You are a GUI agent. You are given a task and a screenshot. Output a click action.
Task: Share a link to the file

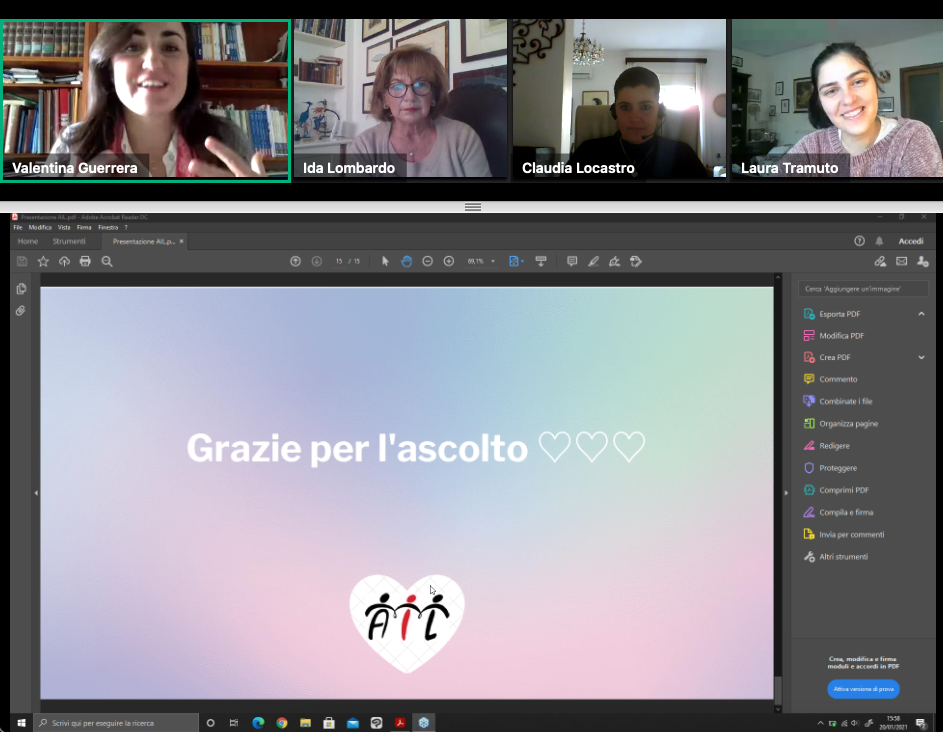coord(880,261)
